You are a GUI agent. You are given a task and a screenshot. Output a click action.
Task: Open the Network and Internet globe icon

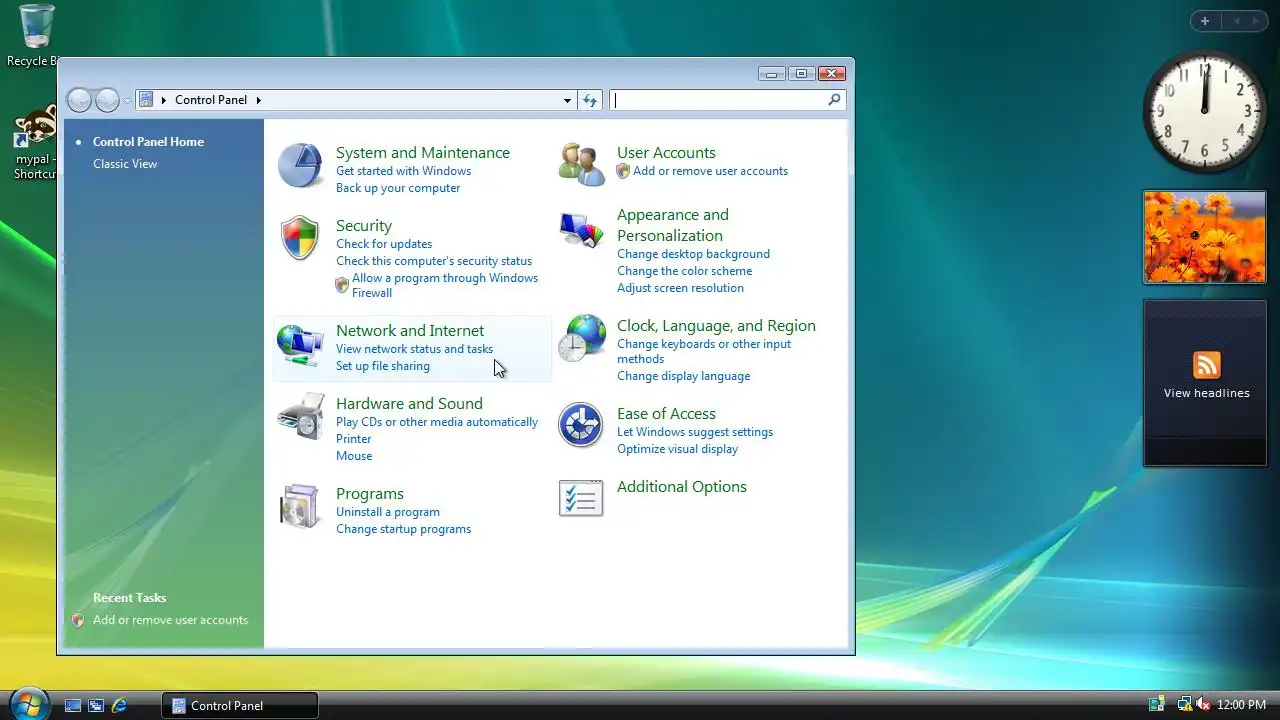pyautogui.click(x=300, y=345)
